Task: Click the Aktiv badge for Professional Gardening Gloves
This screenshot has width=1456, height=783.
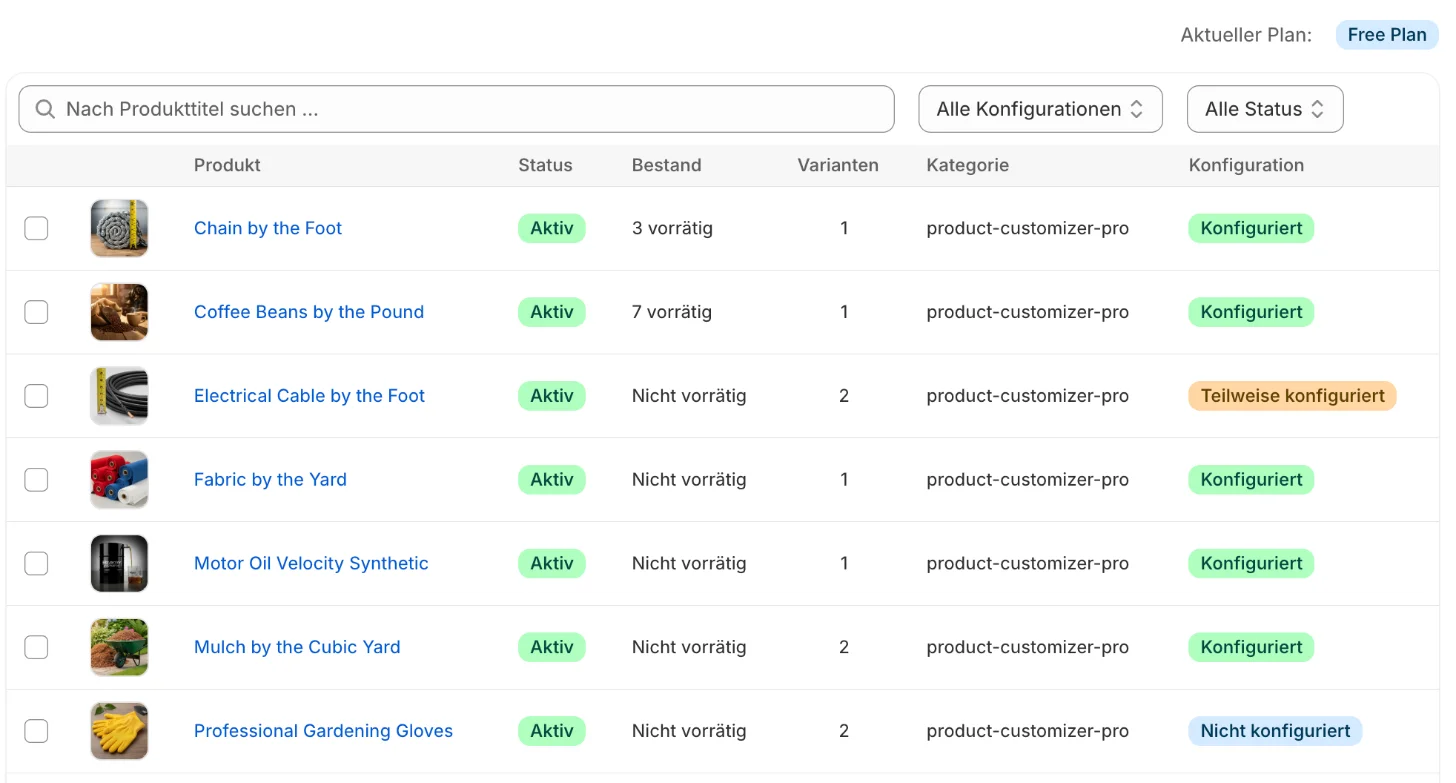Action: coord(552,731)
